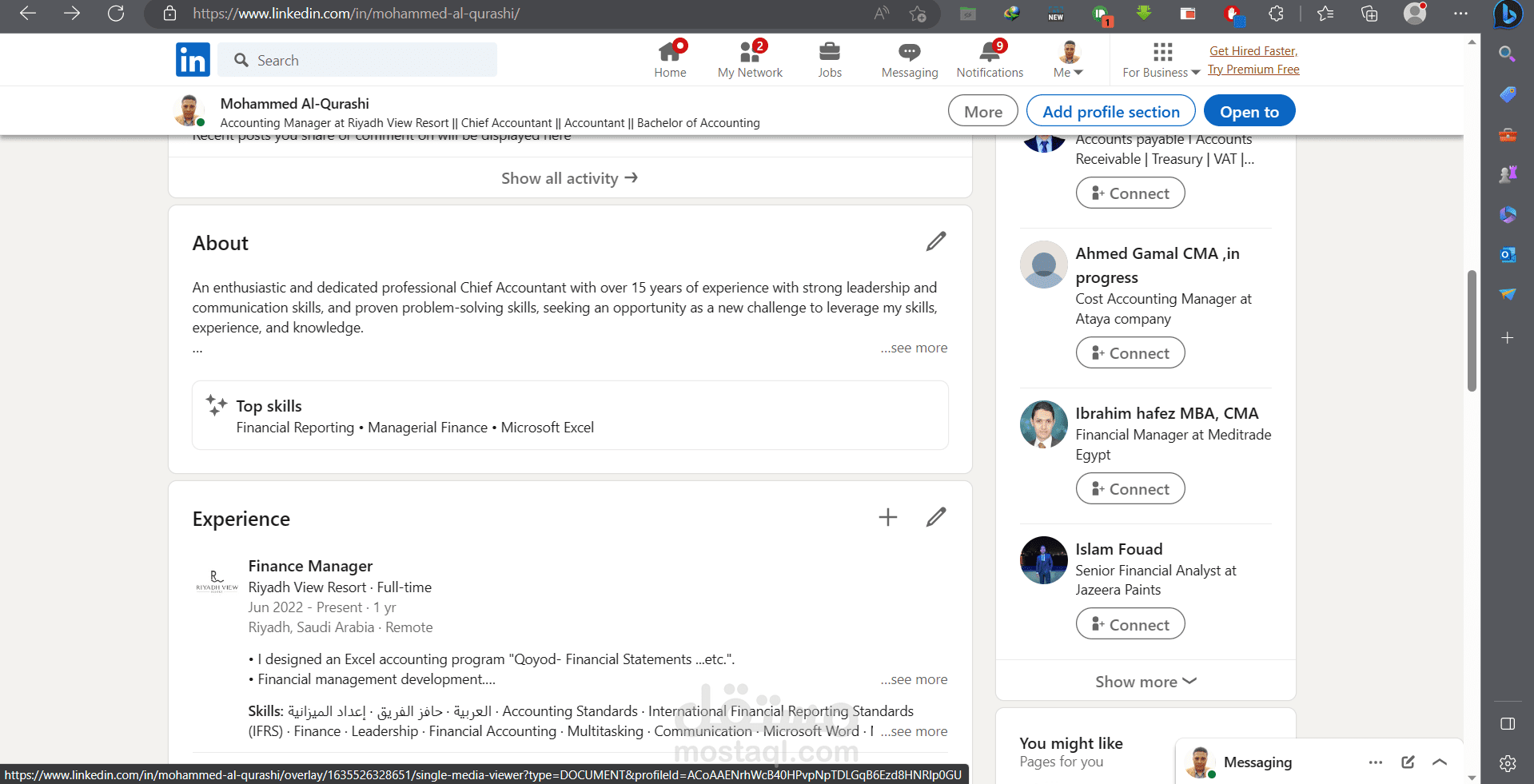Expand the Me dropdown menu
Image resolution: width=1534 pixels, height=784 pixels.
tap(1069, 60)
